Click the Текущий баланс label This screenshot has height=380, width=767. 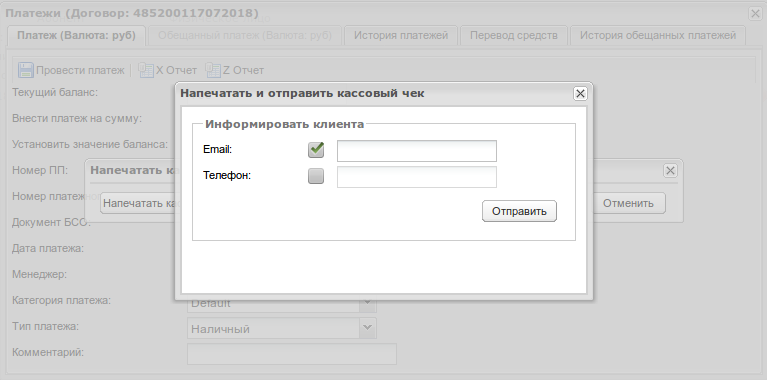(x=55, y=92)
